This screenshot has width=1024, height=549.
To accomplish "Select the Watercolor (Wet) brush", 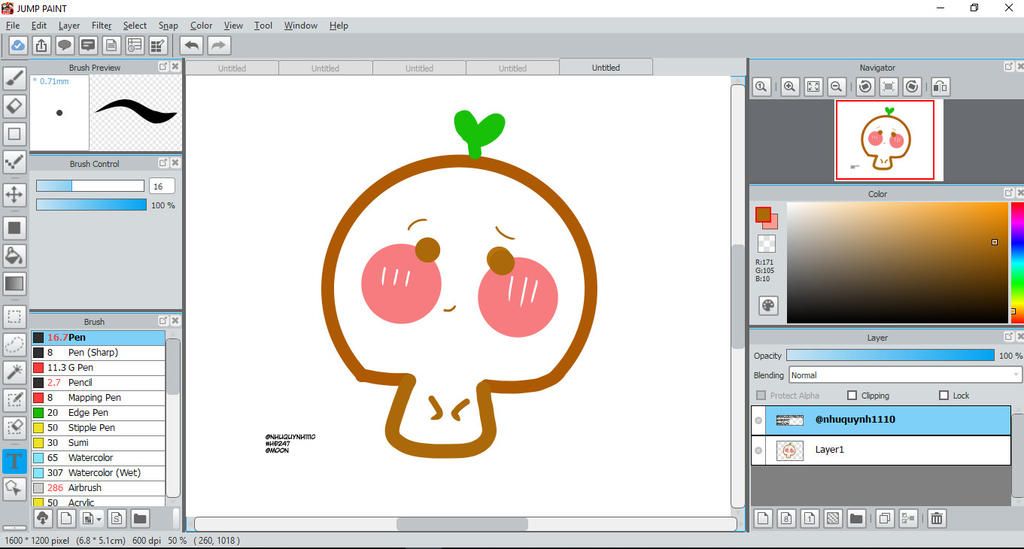I will [x=98, y=473].
